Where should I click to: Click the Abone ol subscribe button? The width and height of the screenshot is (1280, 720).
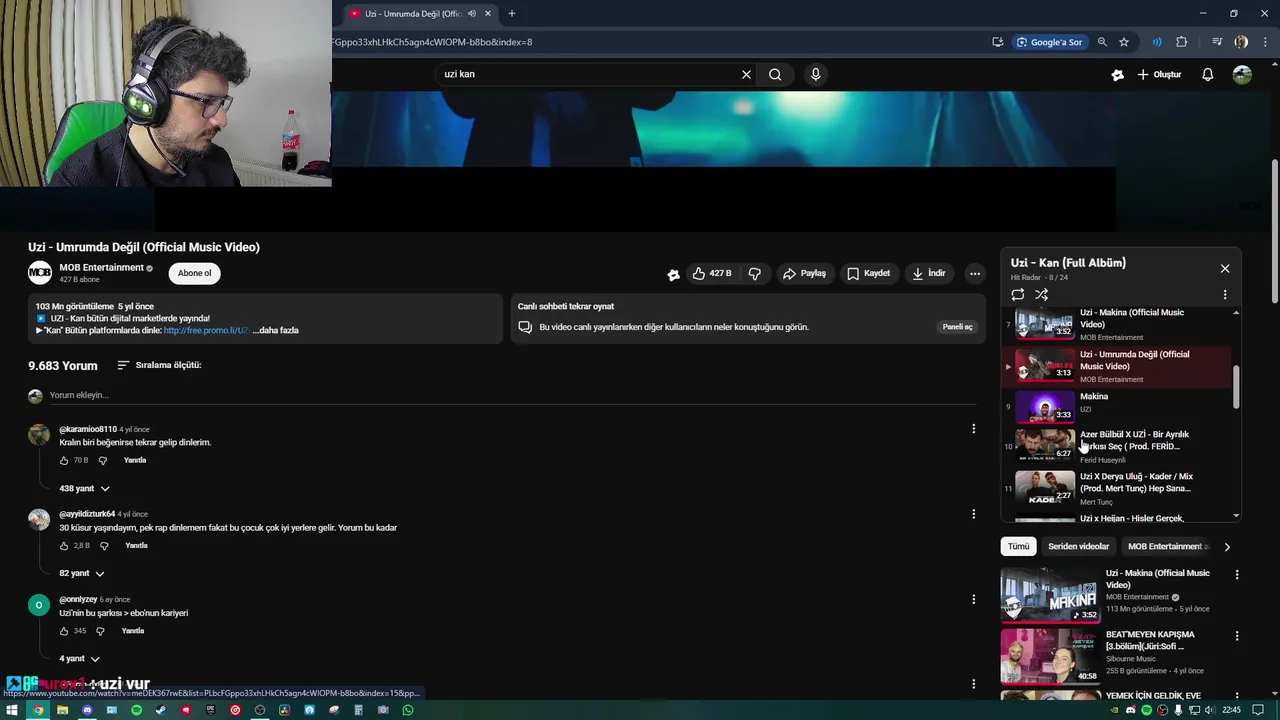[x=194, y=273]
